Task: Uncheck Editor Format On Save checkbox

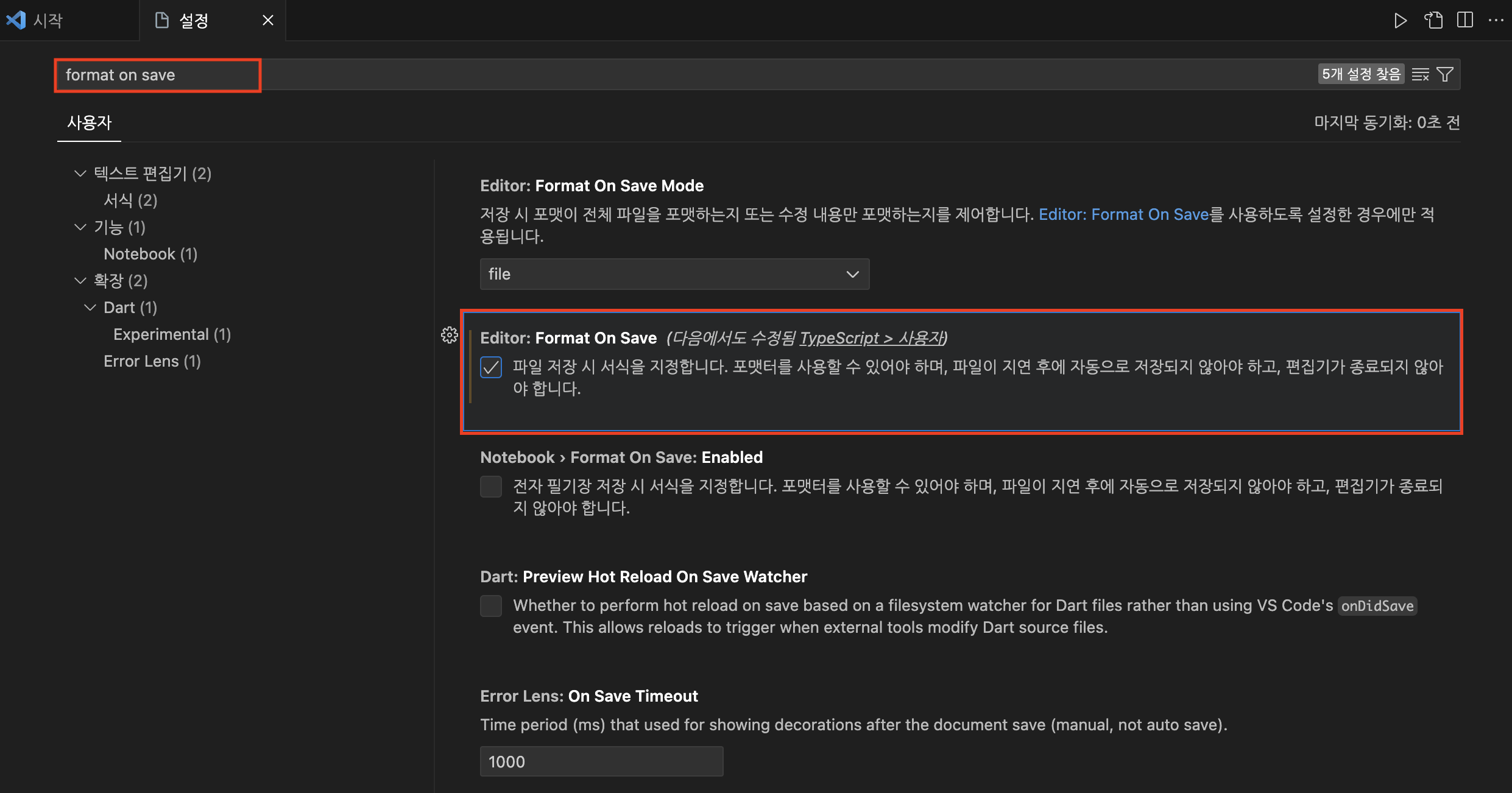Action: [x=491, y=367]
